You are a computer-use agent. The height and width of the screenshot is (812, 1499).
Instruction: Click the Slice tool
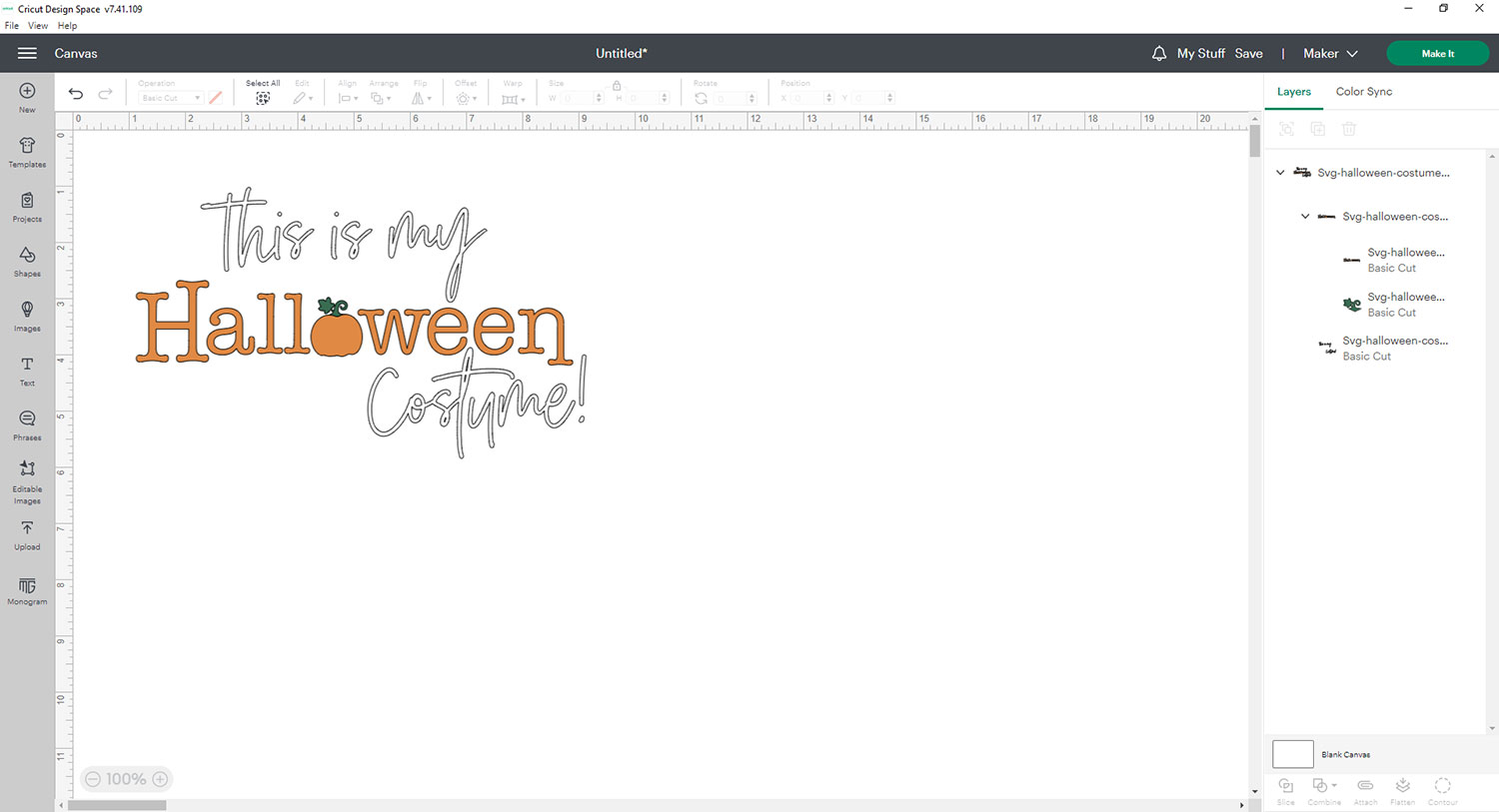(x=1286, y=791)
